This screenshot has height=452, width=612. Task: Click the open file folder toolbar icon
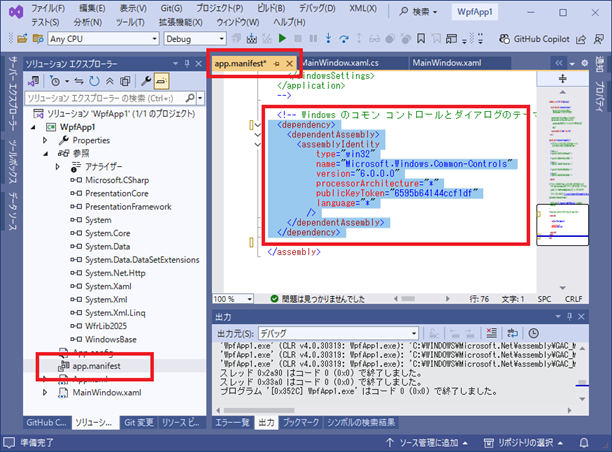tap(22, 39)
